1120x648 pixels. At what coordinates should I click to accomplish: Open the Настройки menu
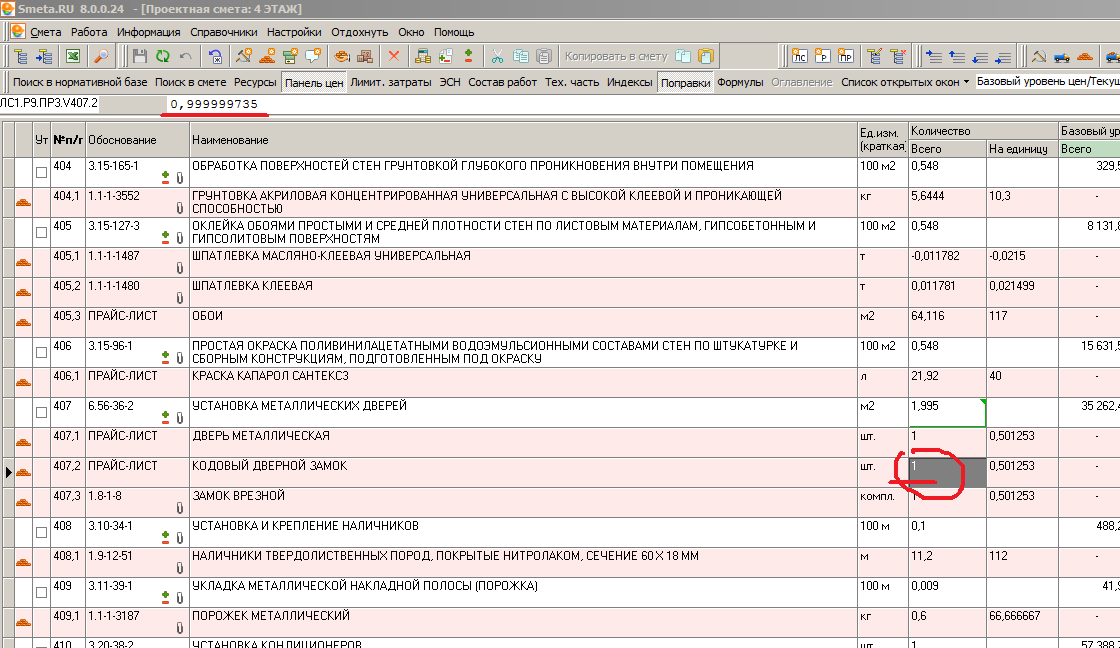294,32
